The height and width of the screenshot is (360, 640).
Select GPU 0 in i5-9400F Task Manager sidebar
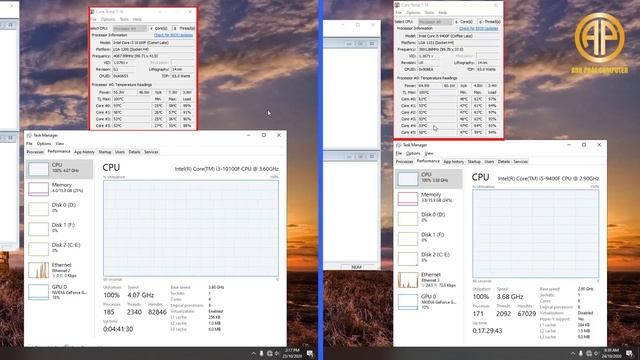click(429, 302)
